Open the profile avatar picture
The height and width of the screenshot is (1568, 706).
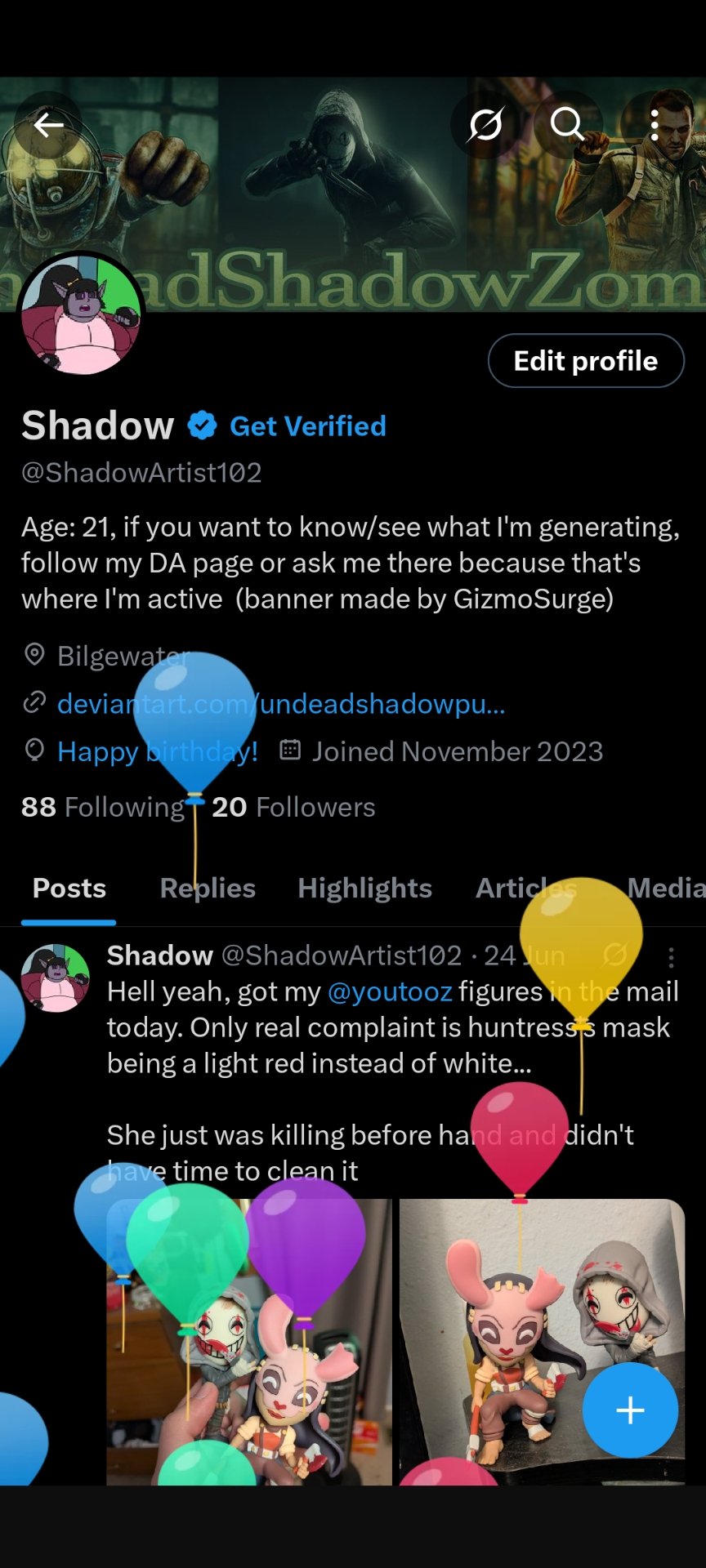[x=81, y=314]
